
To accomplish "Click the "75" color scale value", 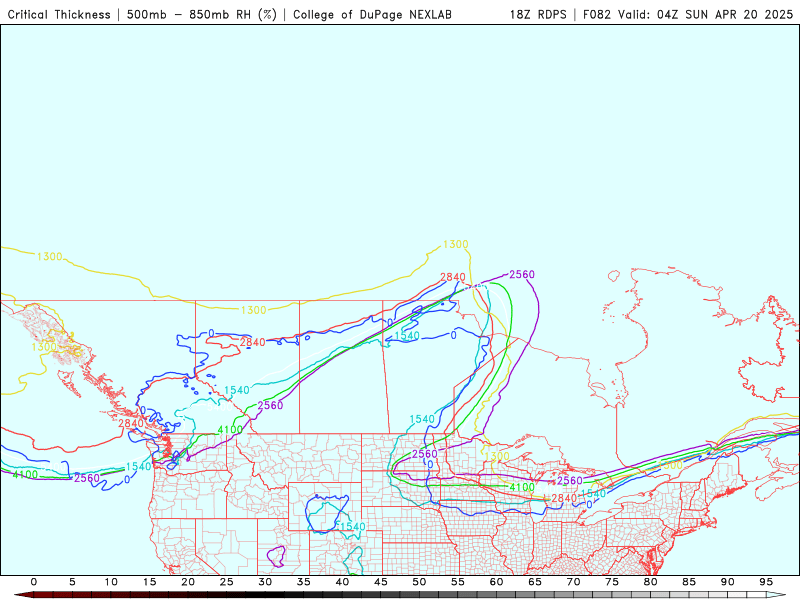I will tap(612, 582).
